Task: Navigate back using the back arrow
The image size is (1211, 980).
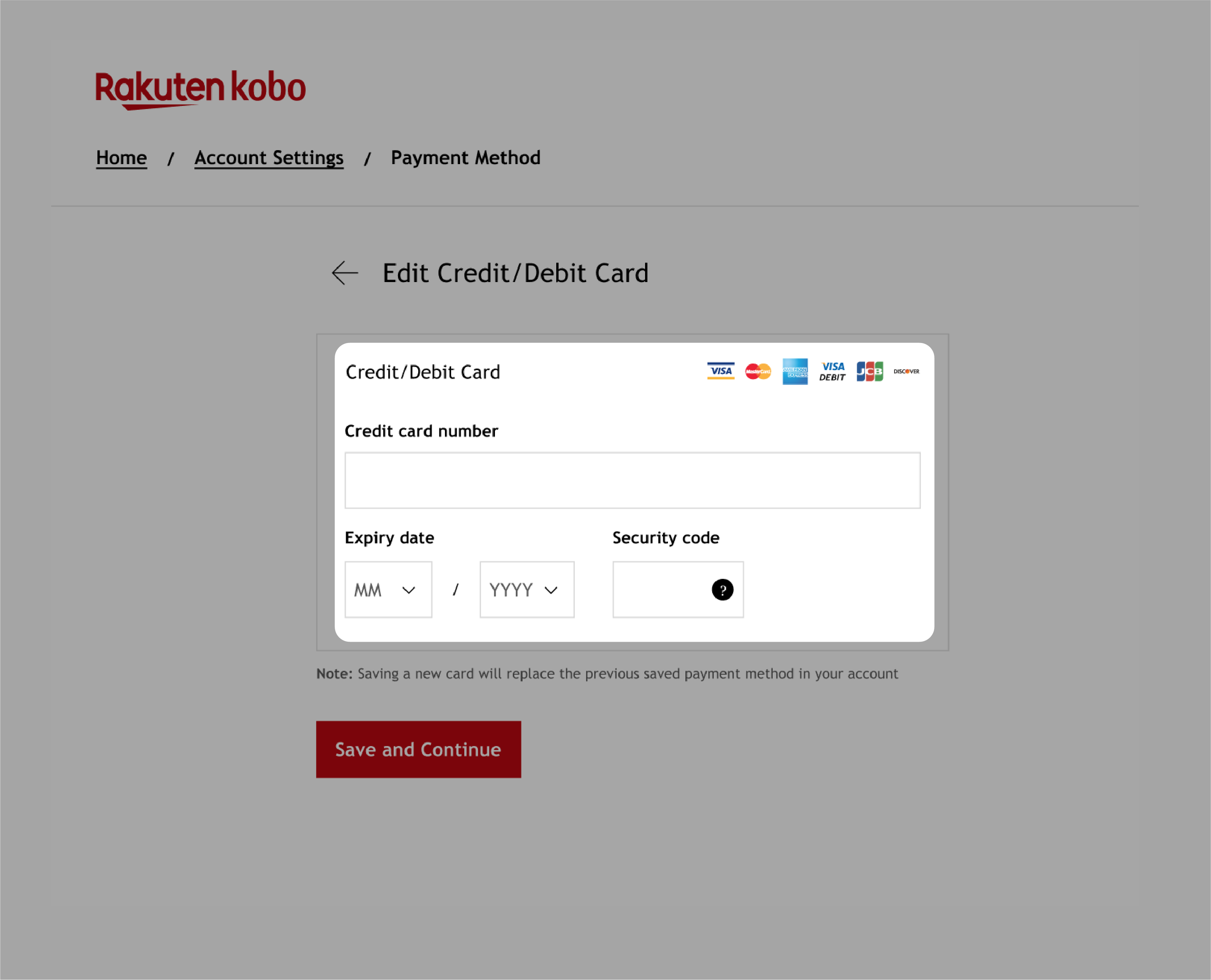Action: (345, 271)
